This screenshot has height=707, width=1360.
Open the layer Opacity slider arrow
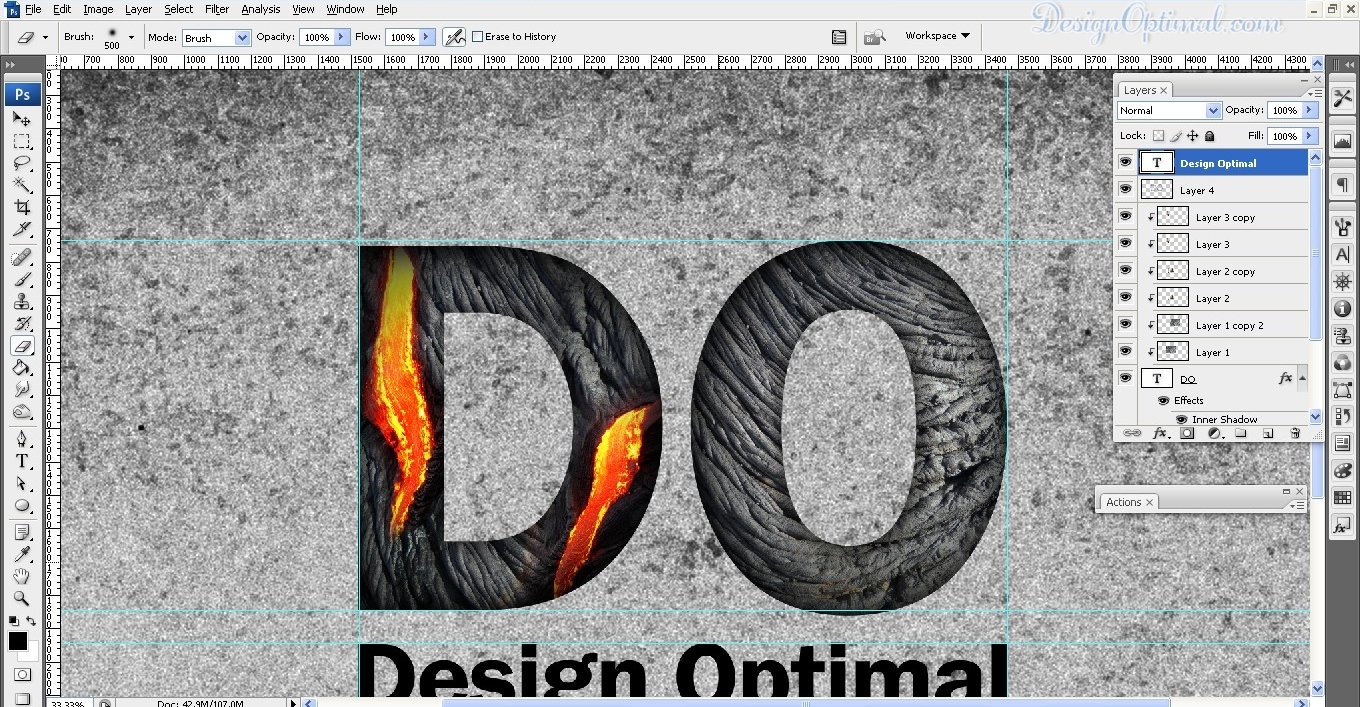(1309, 110)
